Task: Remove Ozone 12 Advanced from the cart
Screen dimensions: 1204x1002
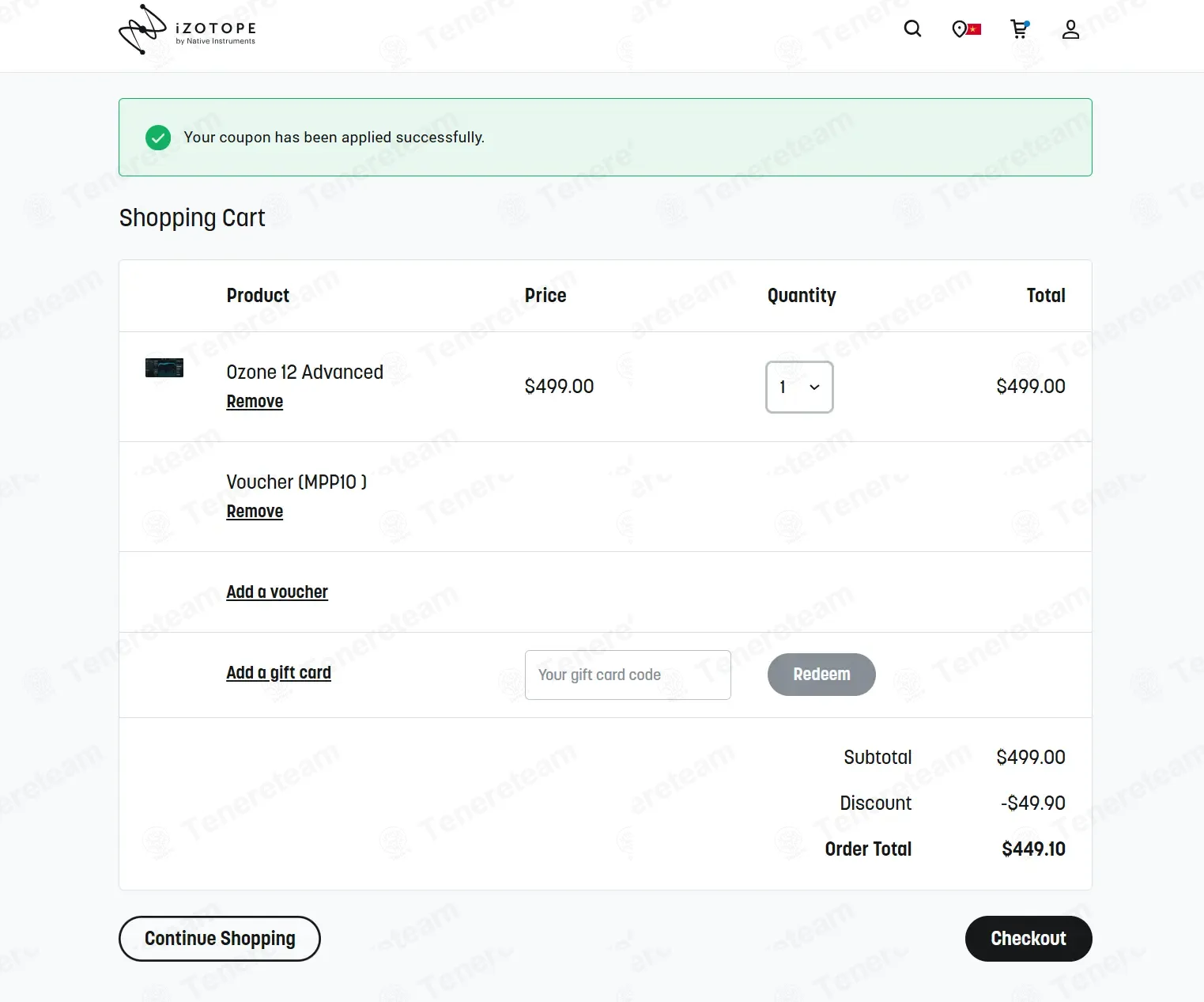Action: [255, 402]
